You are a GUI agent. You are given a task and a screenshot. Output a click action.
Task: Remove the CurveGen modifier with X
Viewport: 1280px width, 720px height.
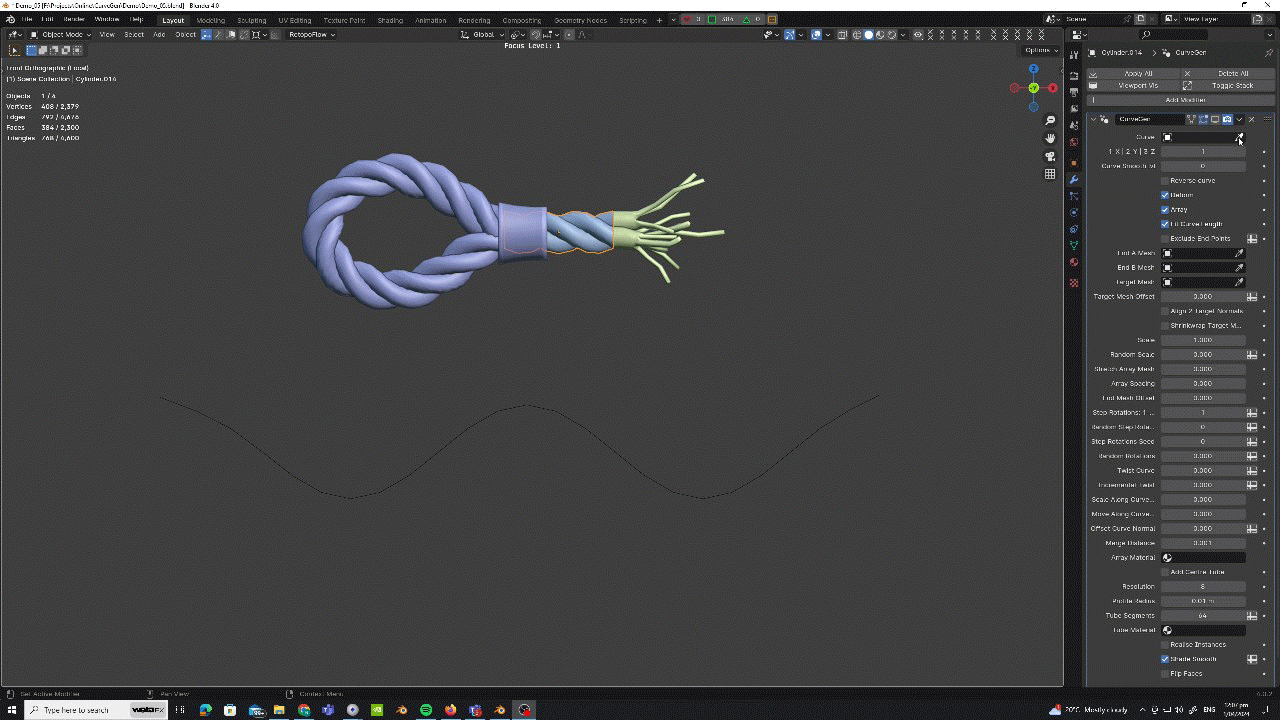pos(1251,119)
